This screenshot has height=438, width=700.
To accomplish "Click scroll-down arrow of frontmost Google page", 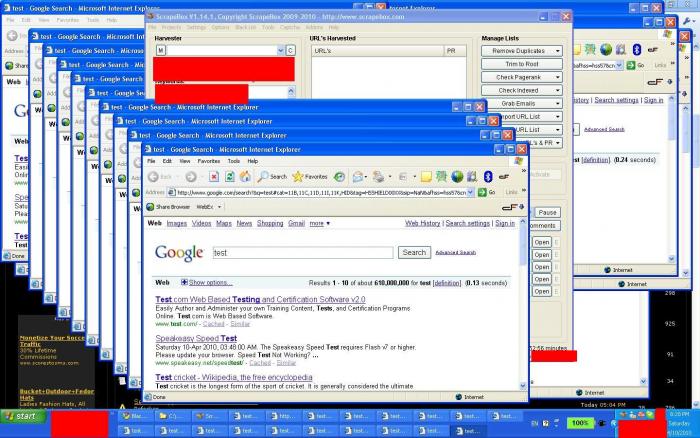I will pyautogui.click(x=523, y=386).
